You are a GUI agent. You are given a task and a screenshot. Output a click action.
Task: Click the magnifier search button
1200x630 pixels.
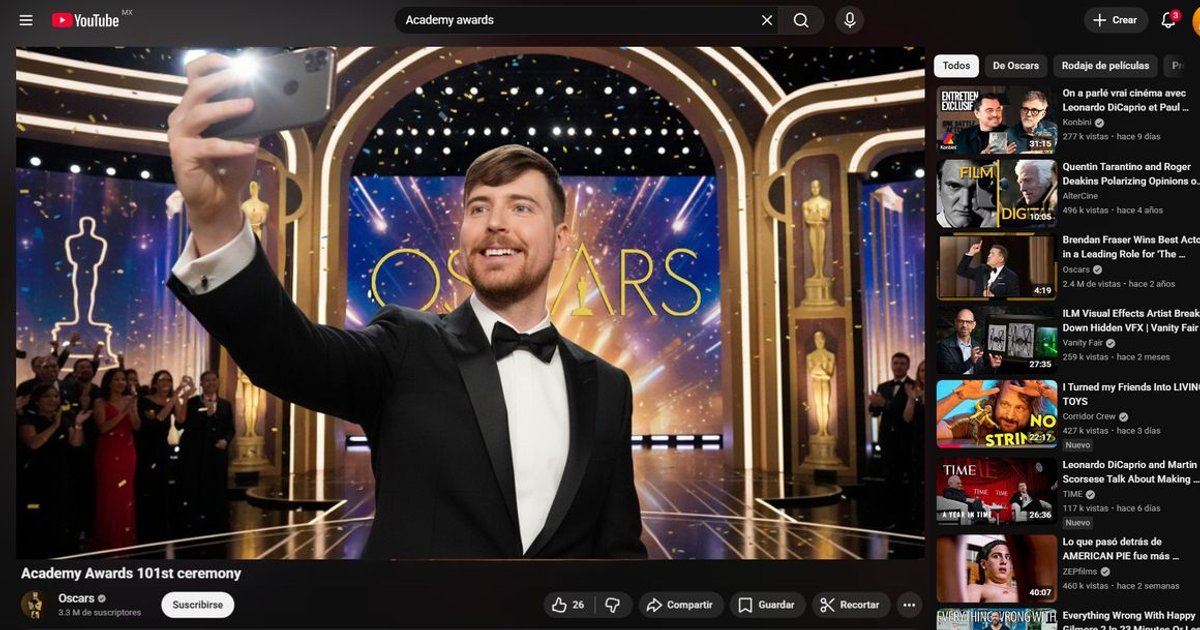pyautogui.click(x=801, y=20)
